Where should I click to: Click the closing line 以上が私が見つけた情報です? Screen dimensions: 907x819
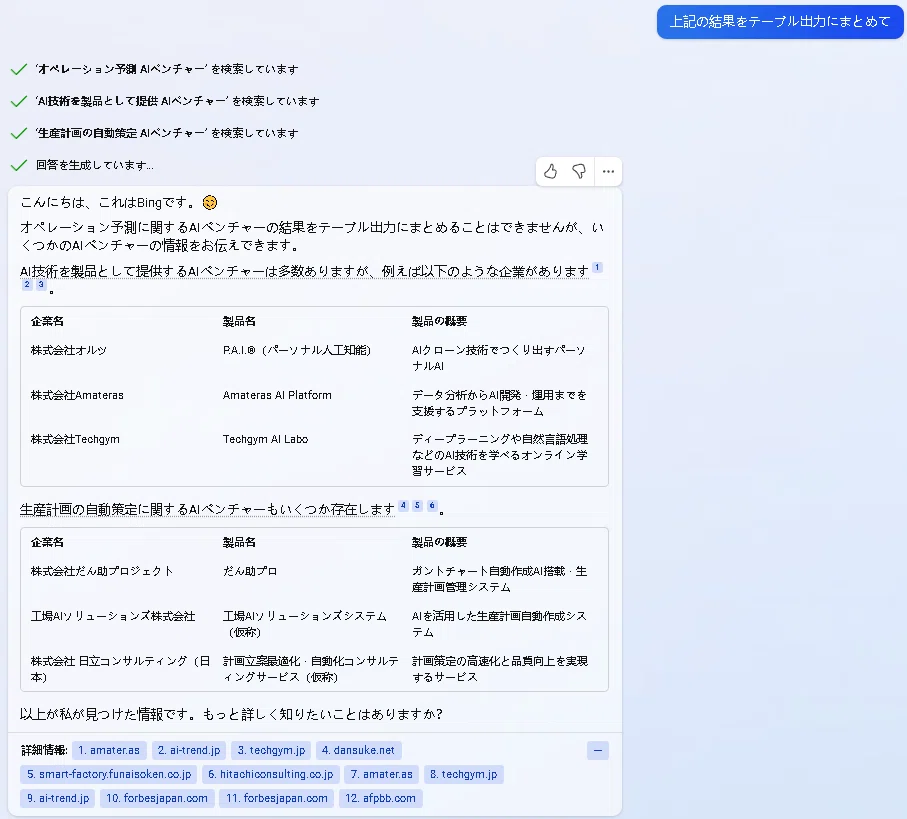pos(231,714)
